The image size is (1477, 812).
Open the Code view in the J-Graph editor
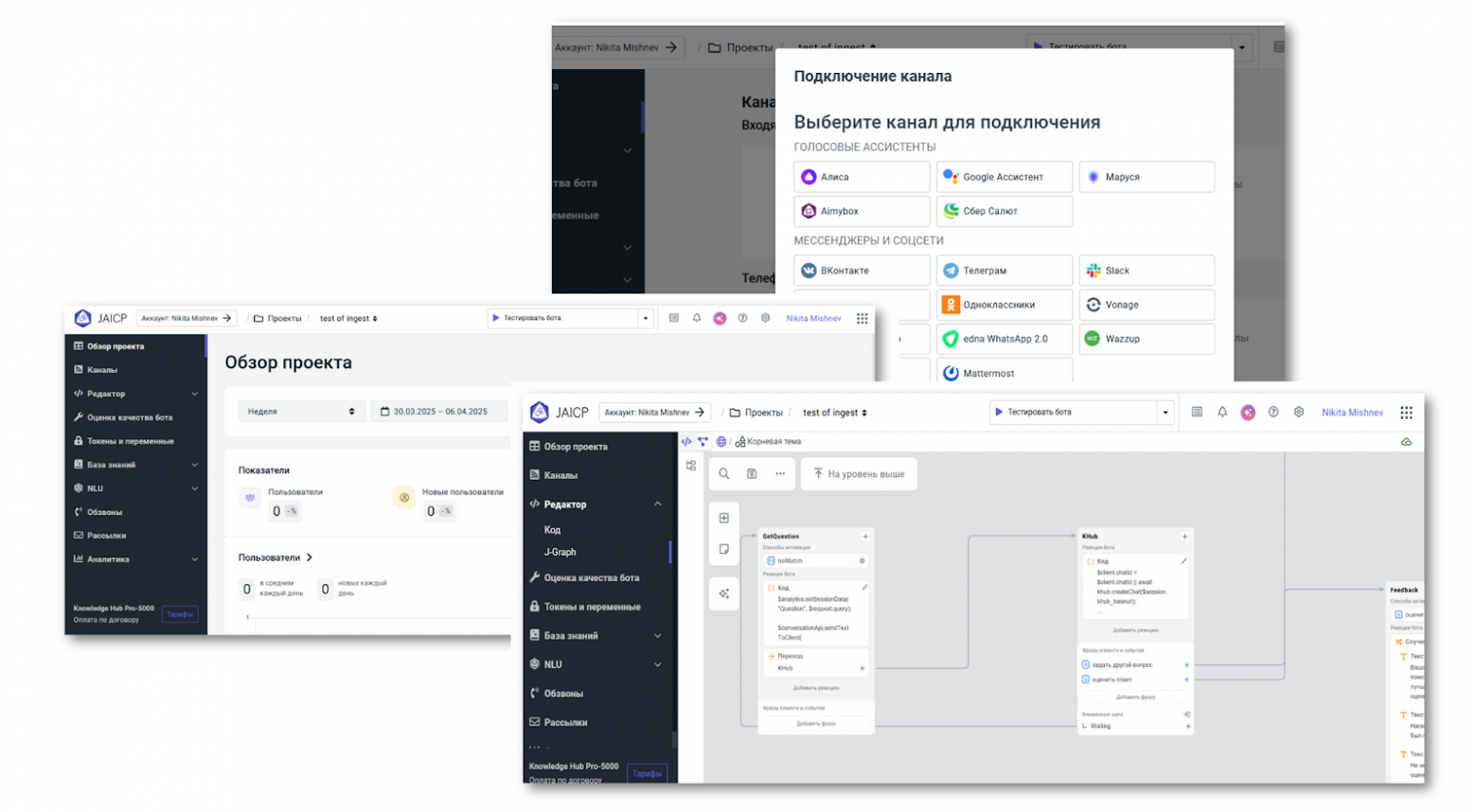(686, 441)
